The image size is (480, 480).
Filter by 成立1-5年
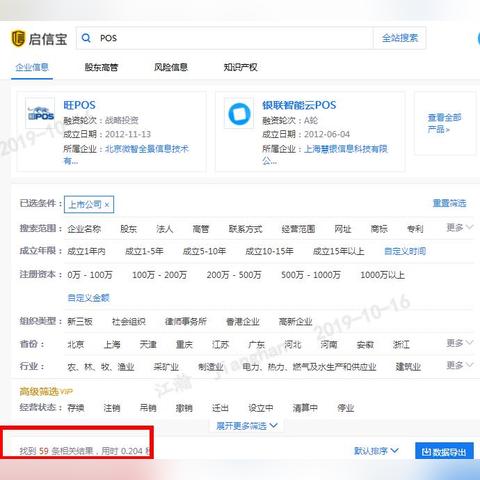coord(144,251)
